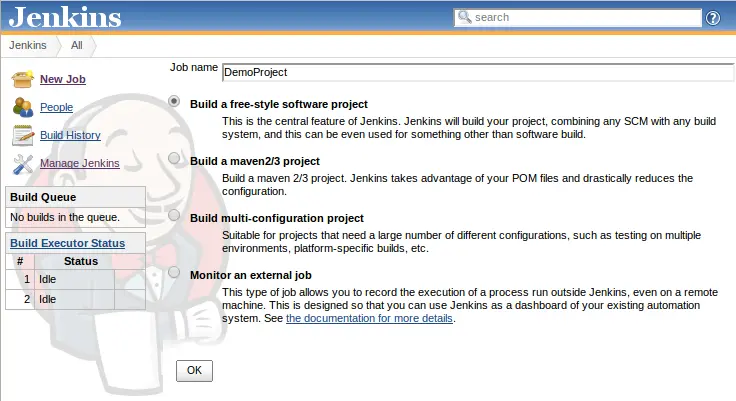
Task: Click 'Monitor an external job' heading text
Action: (x=251, y=275)
